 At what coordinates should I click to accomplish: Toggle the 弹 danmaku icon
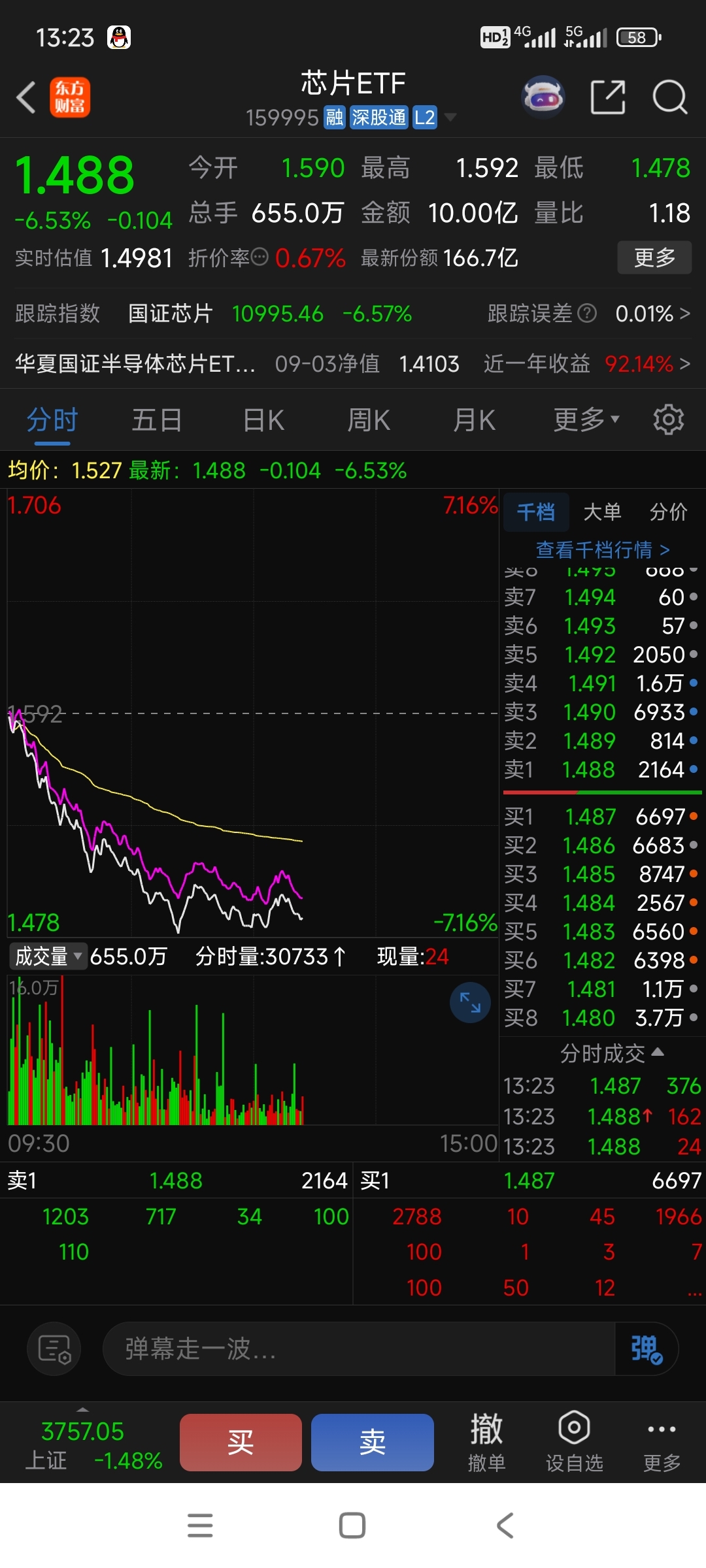pos(646,1348)
